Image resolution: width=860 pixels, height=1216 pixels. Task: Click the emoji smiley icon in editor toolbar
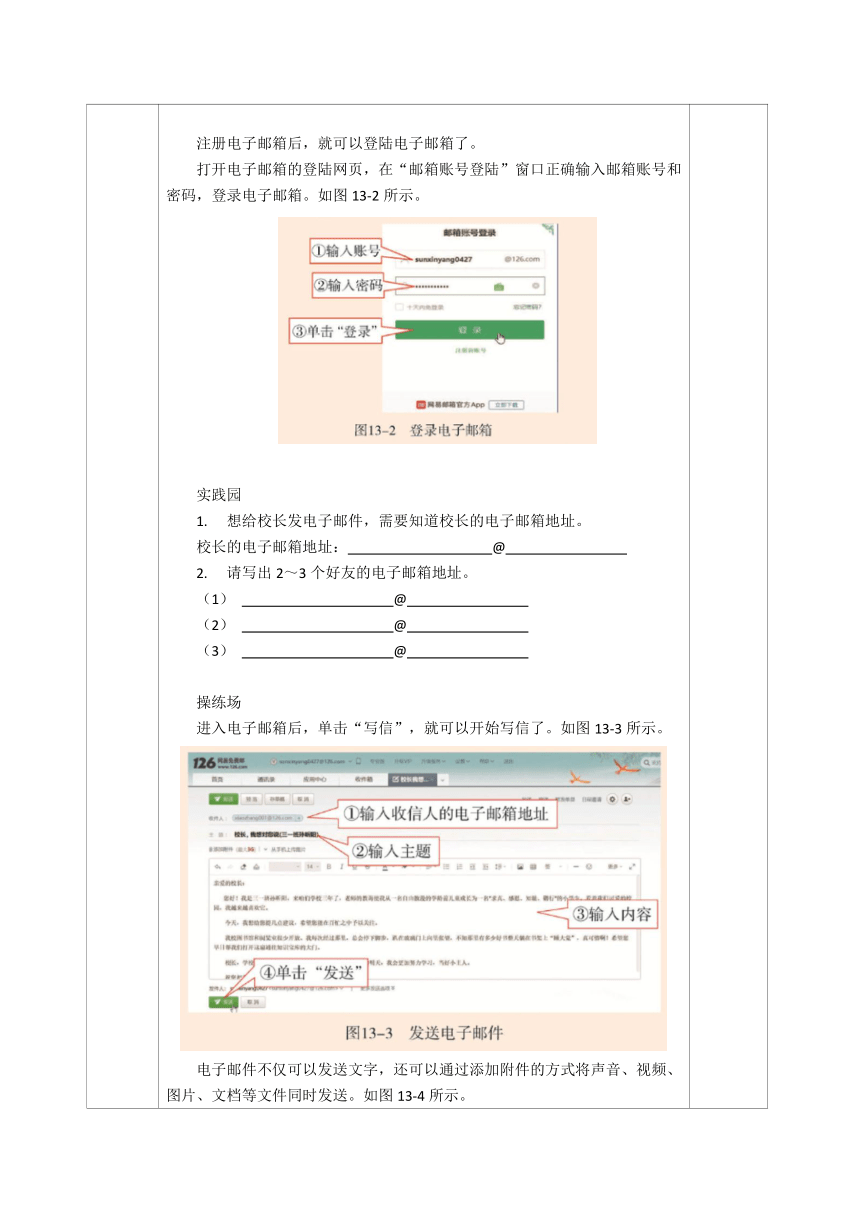pyautogui.click(x=589, y=867)
